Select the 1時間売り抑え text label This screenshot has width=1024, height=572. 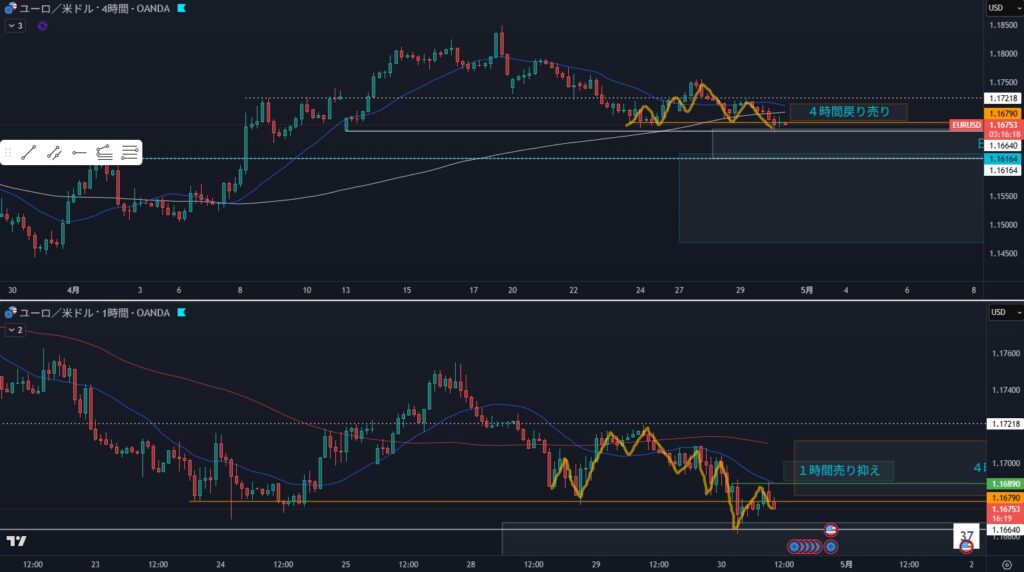(839, 469)
